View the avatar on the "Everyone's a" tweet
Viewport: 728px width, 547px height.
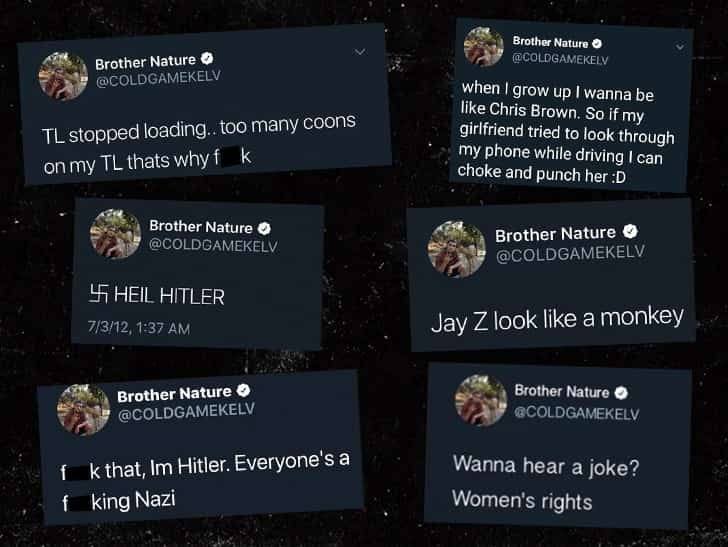point(84,410)
